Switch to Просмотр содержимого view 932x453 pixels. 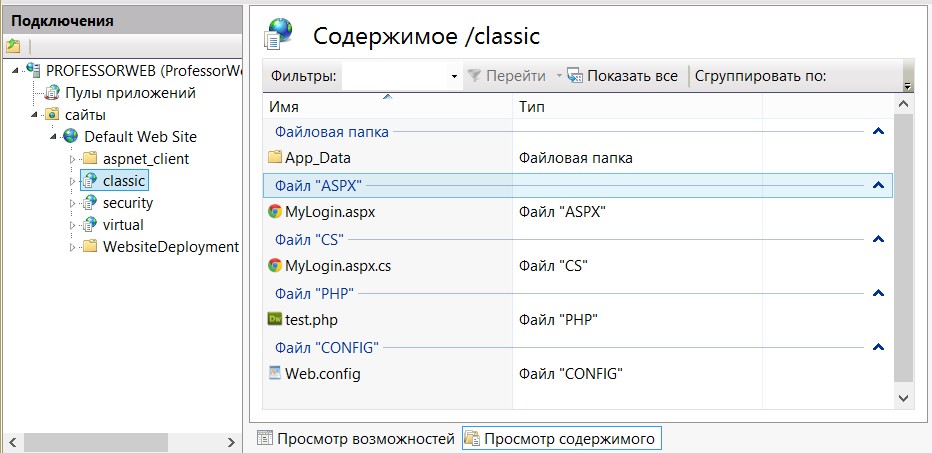561,439
